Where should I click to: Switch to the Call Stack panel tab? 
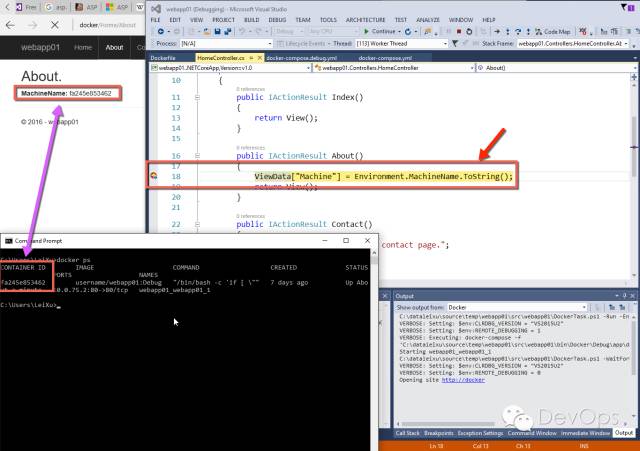pos(407,433)
